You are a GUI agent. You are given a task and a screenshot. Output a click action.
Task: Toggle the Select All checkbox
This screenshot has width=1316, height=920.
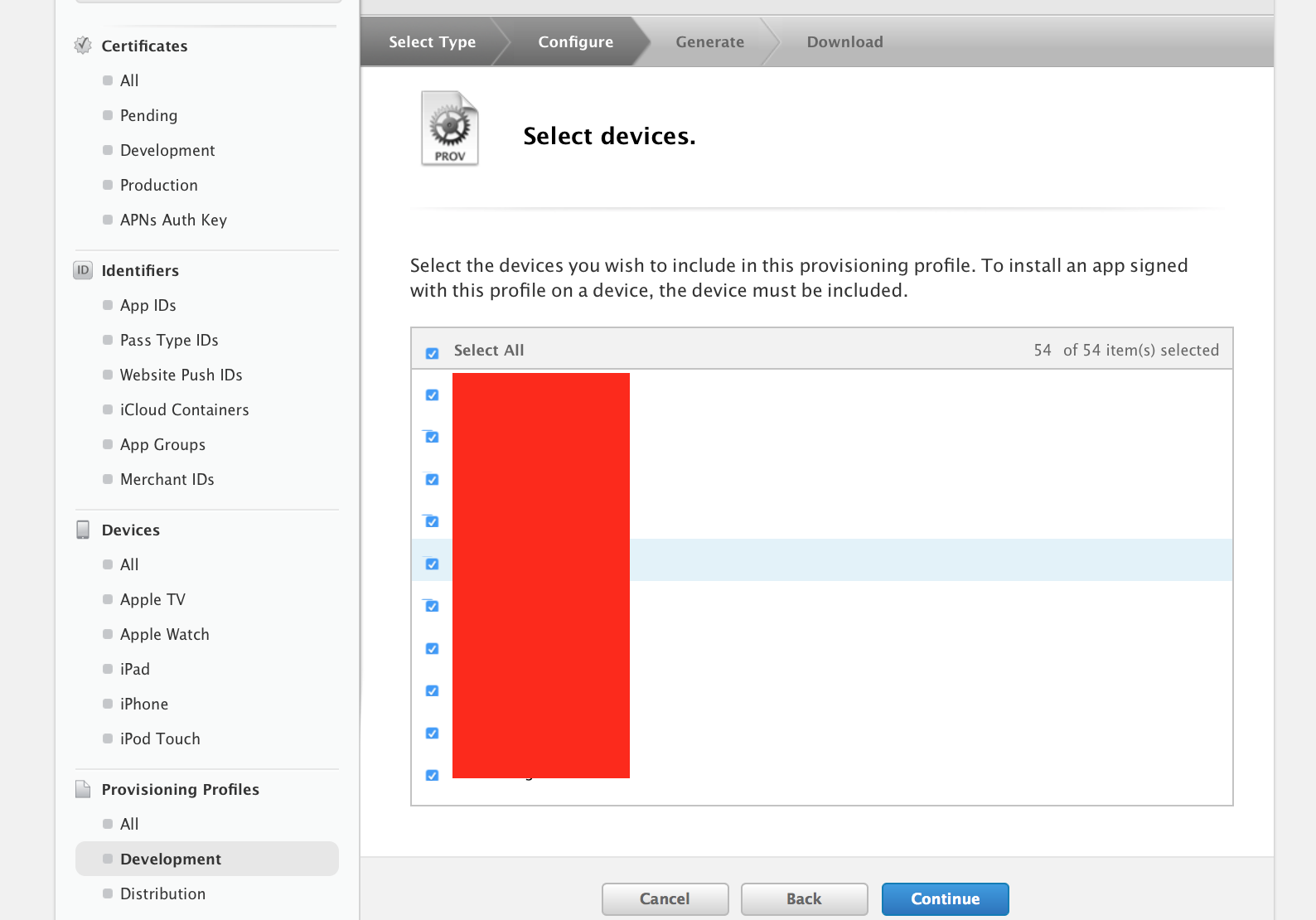click(x=432, y=353)
